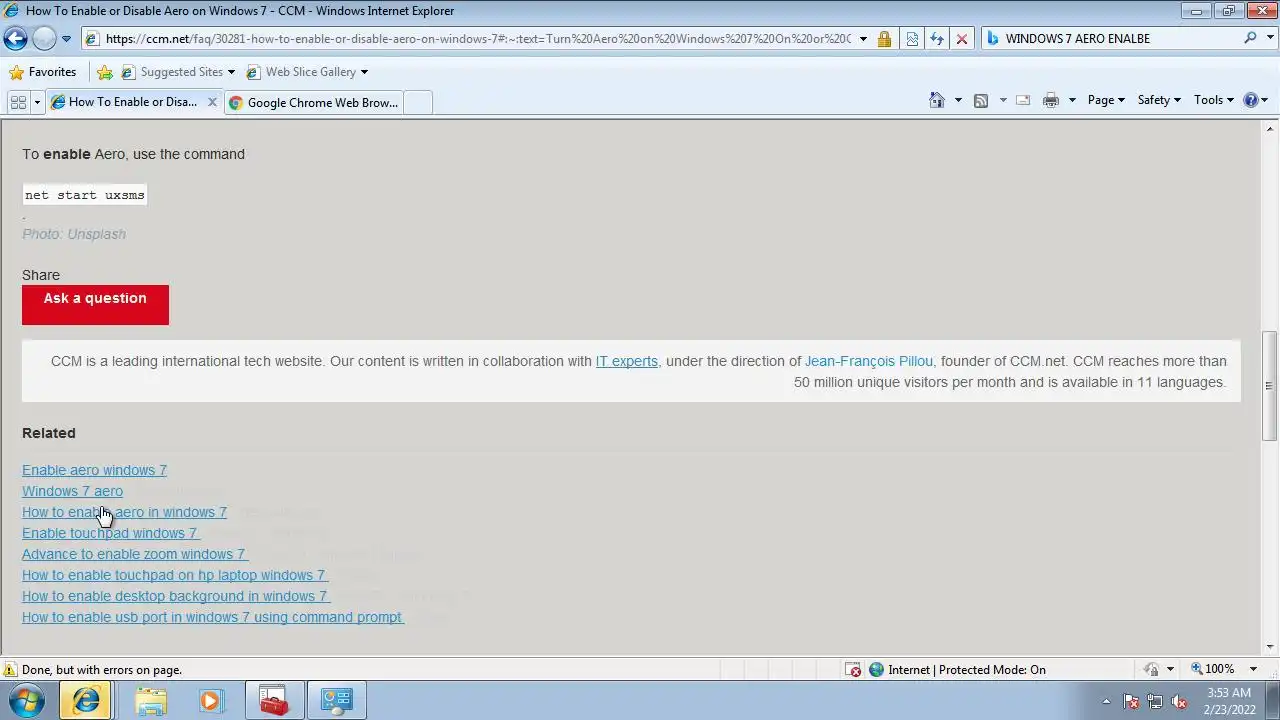Toggle Compatibility View icon
This screenshot has width=1280, height=720.
[912, 39]
